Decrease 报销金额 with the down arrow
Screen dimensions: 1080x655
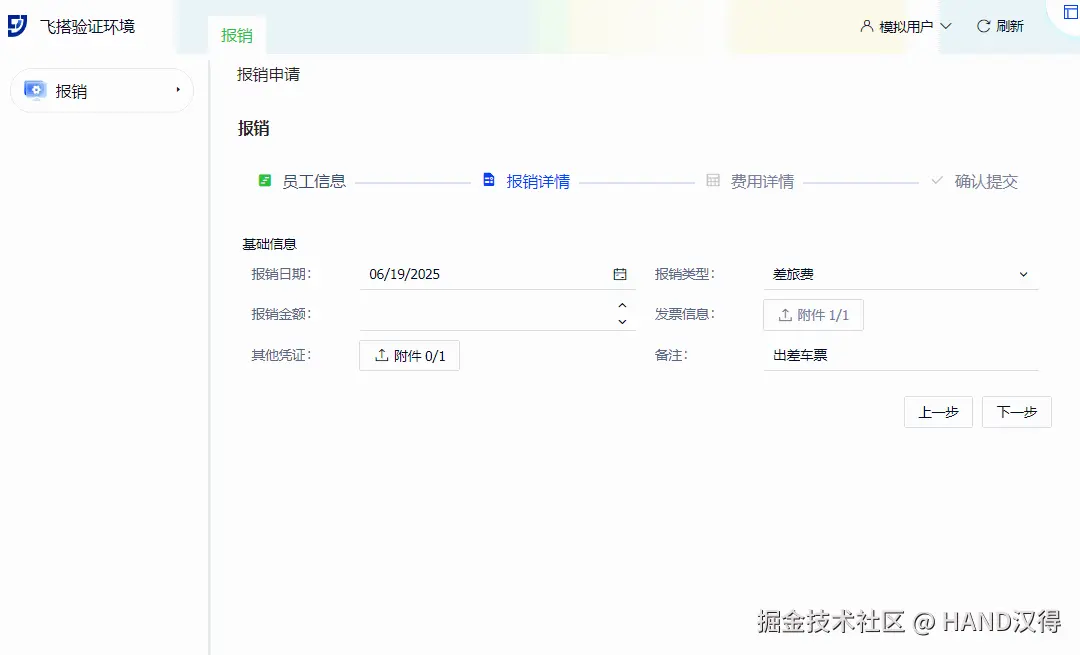point(622,322)
